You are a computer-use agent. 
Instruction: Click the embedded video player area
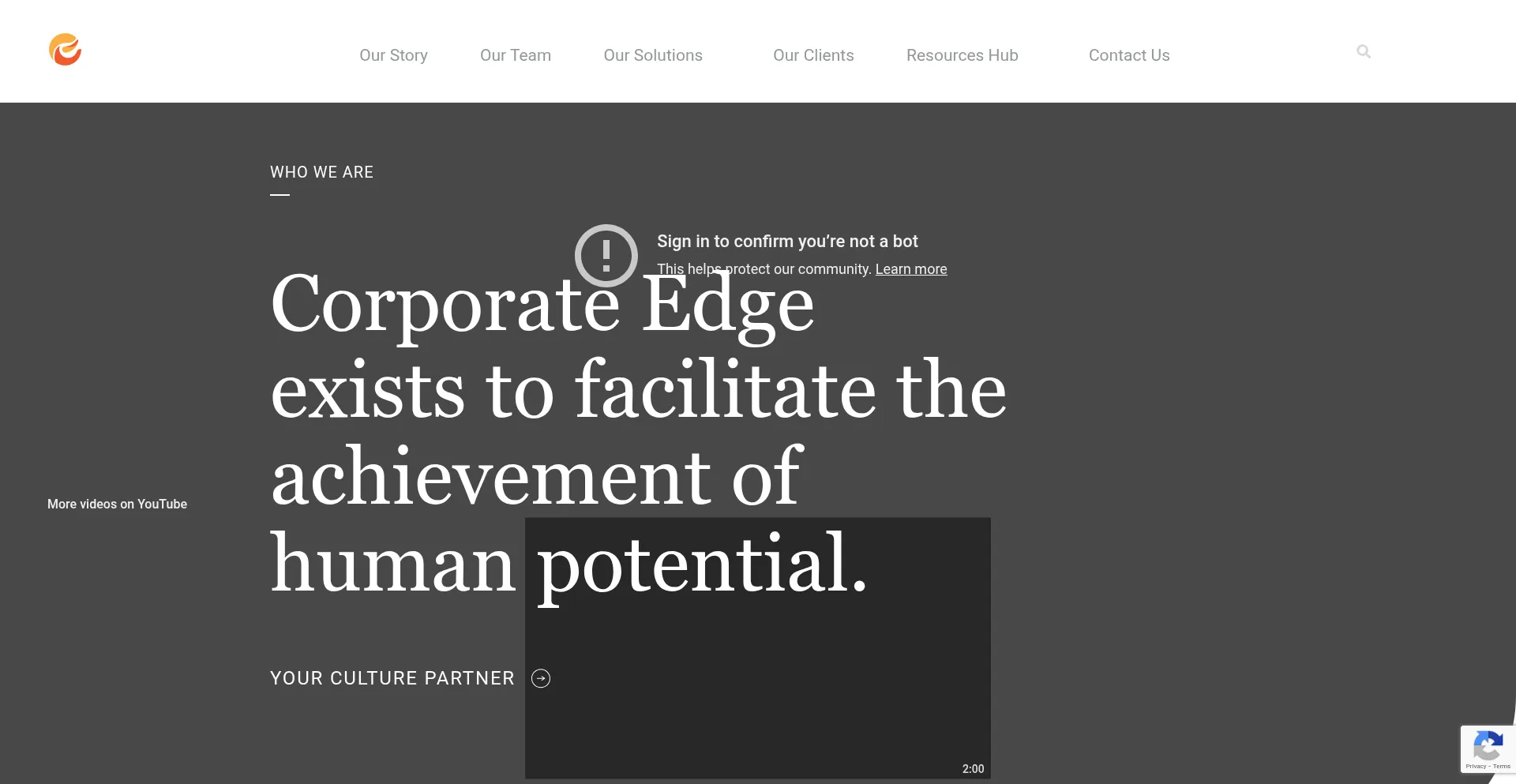coord(757,647)
